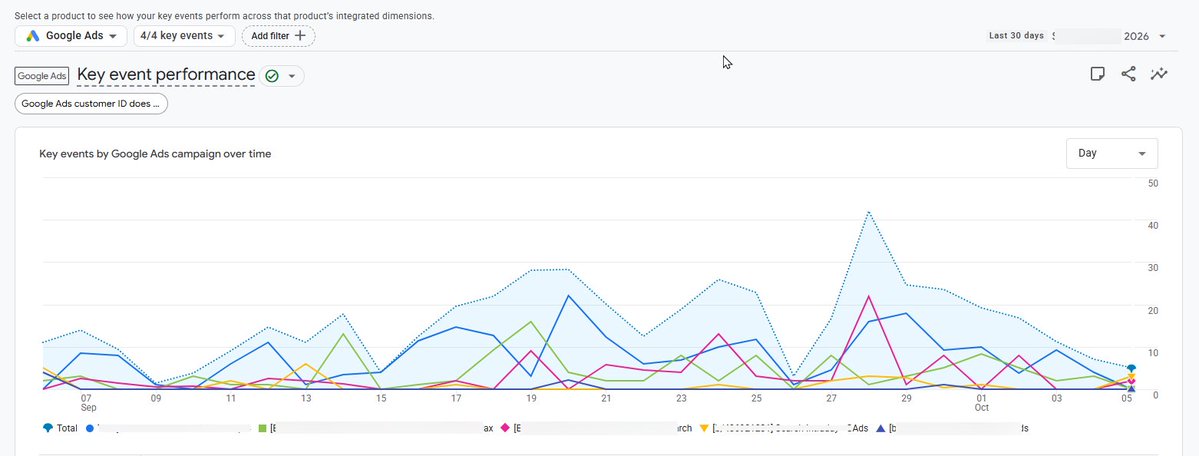Screen dimensions: 1199x456
Task: Click the share report icon
Action: coord(1128,74)
